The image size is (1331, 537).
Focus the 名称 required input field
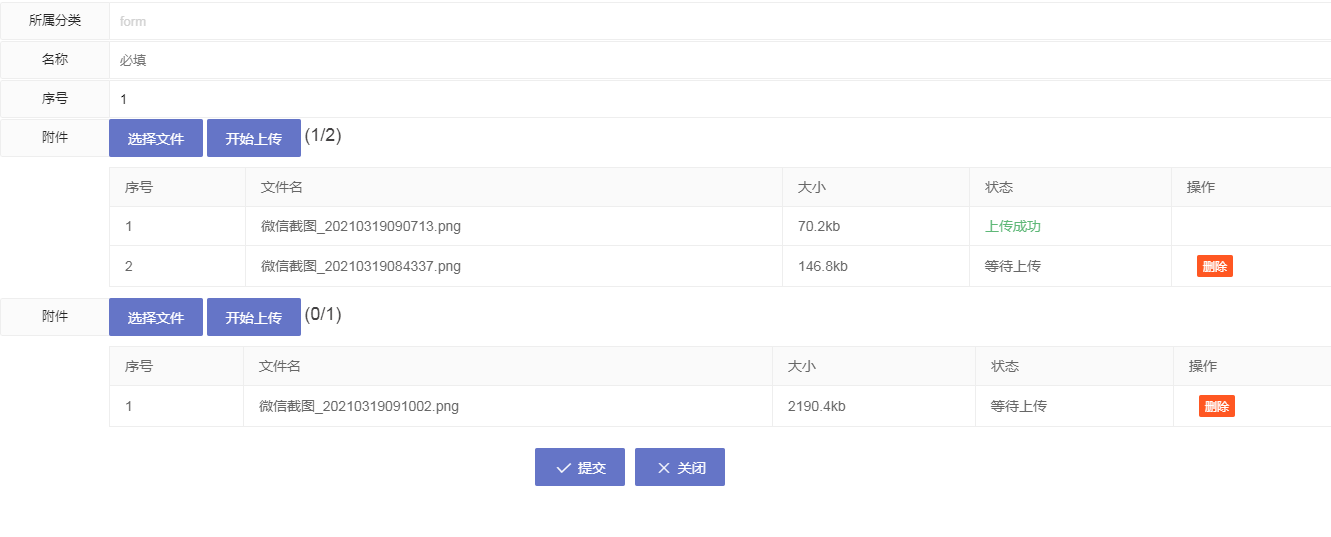point(720,60)
